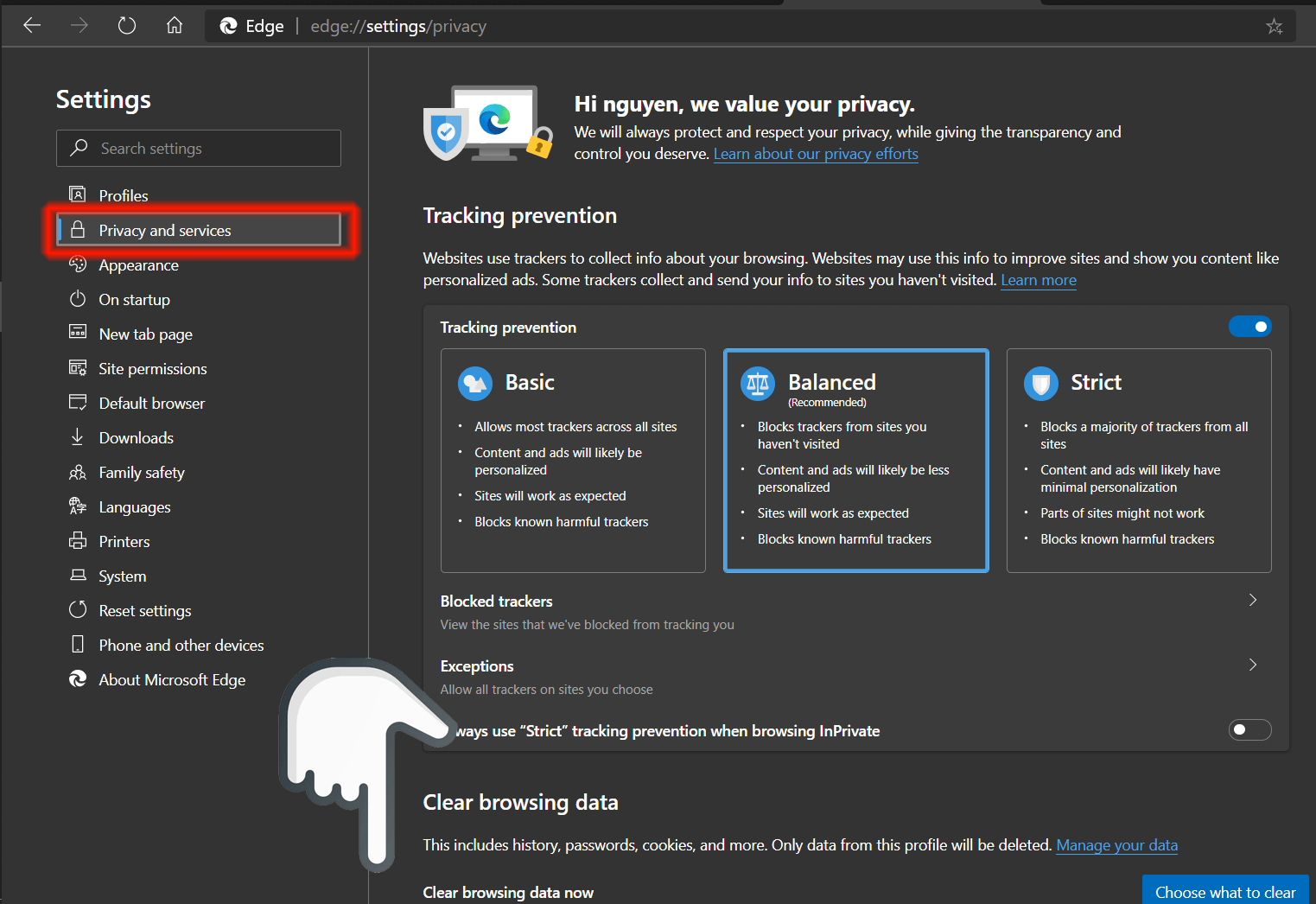Select the Strict tracking prevention card

click(x=1139, y=461)
